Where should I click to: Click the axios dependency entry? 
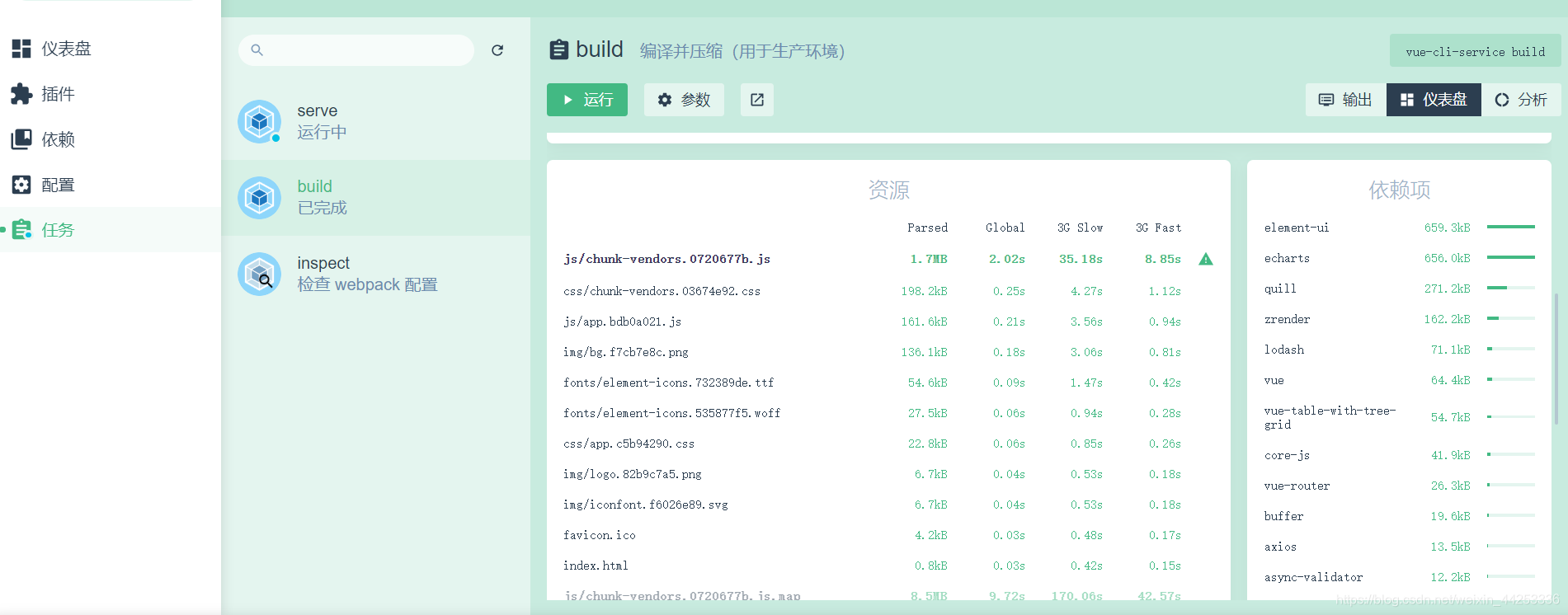tap(1399, 547)
